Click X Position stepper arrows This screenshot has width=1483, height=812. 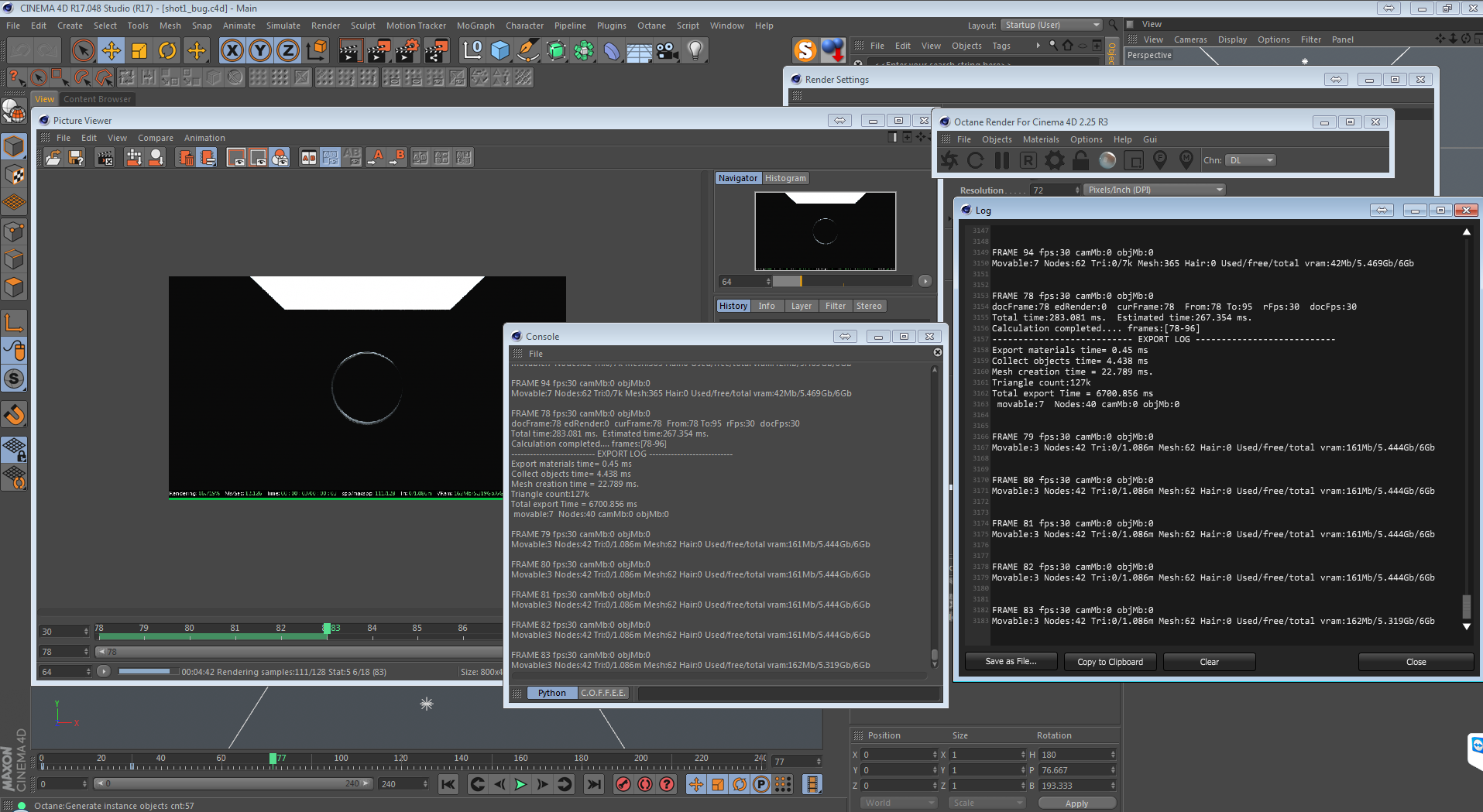point(935,755)
